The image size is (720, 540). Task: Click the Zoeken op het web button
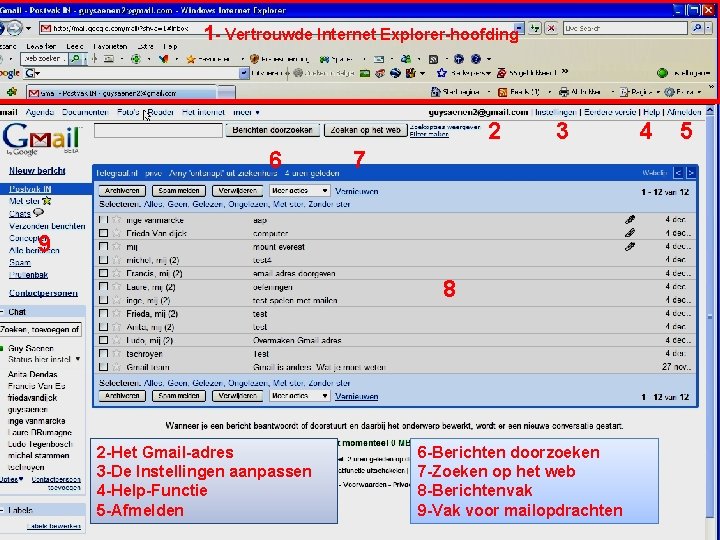pos(366,130)
